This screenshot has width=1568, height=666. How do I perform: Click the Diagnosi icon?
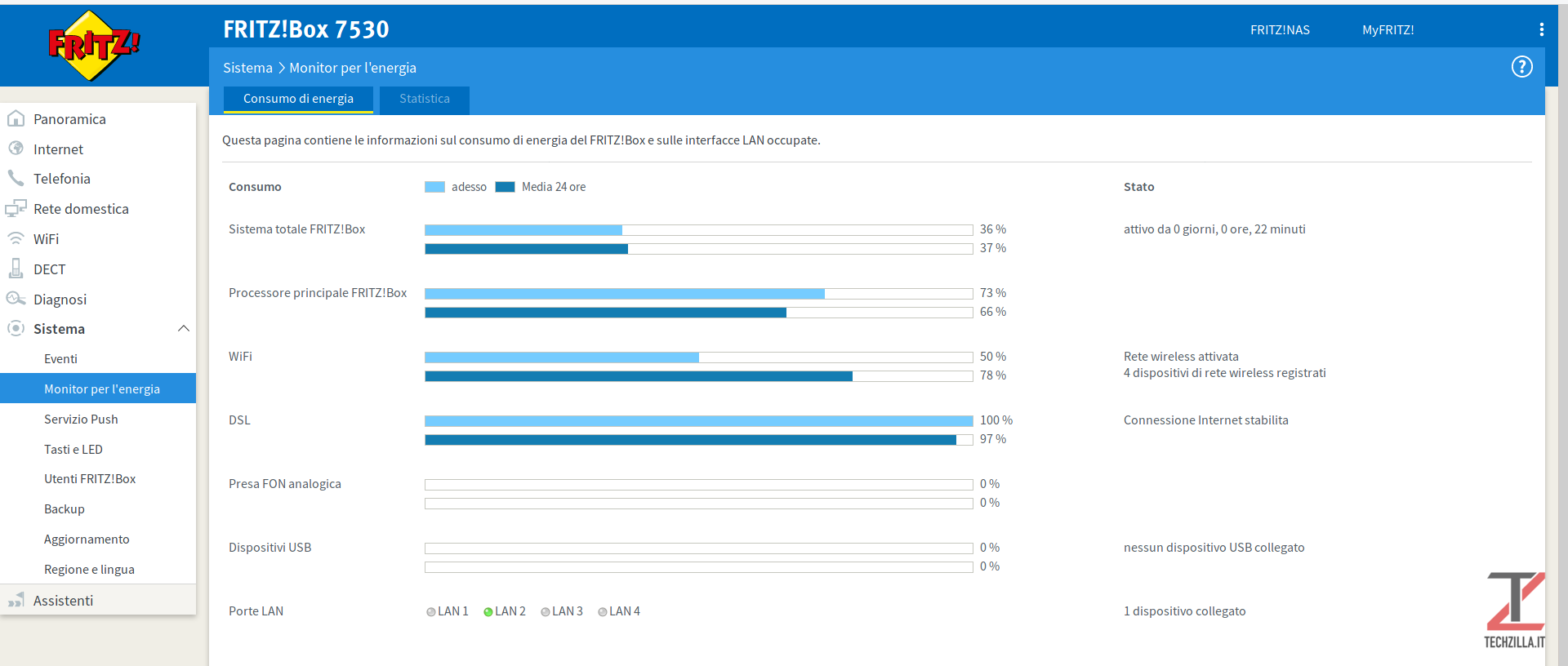16,299
